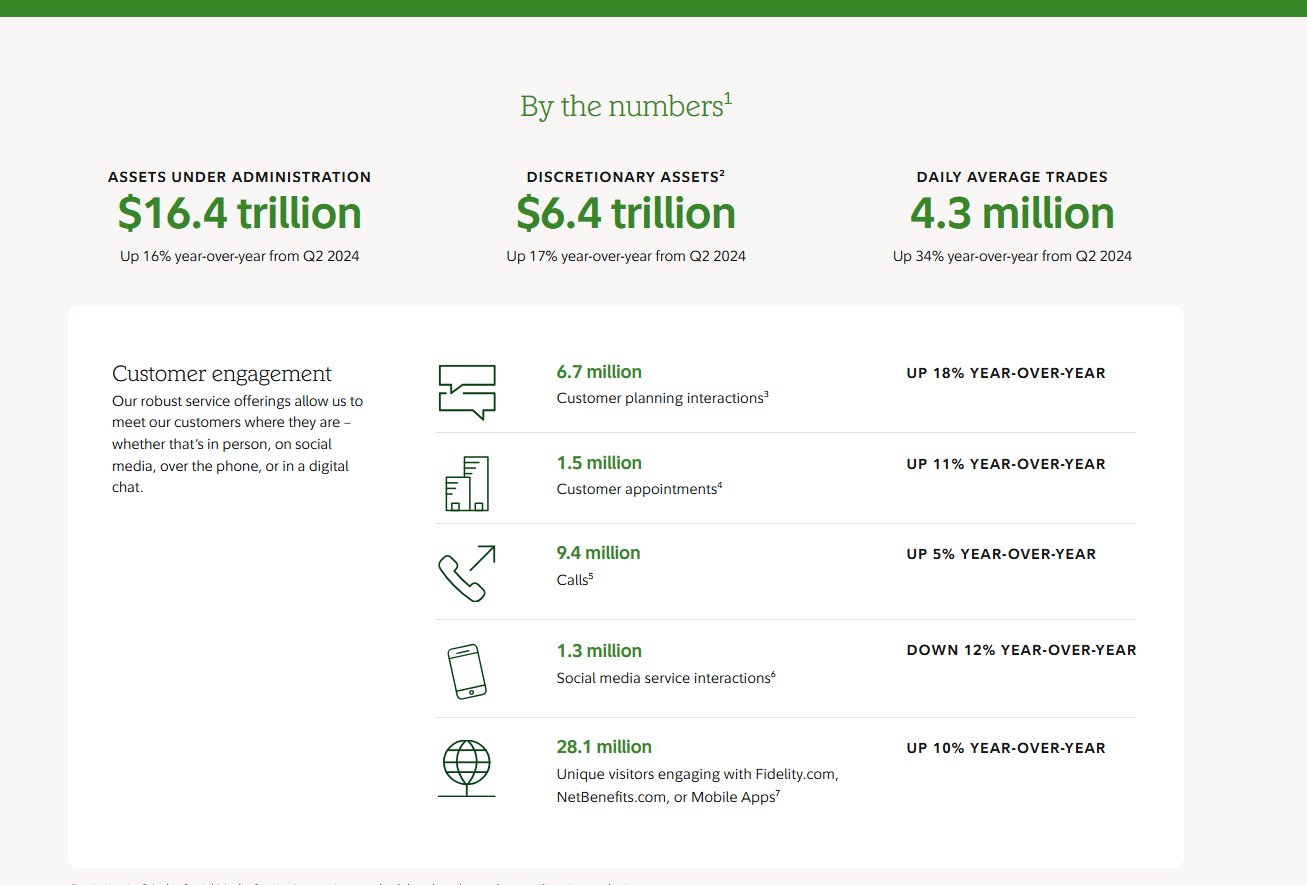This screenshot has width=1307, height=885.
Task: Open footnote 7 after Mobile Apps
Action: [x=776, y=794]
